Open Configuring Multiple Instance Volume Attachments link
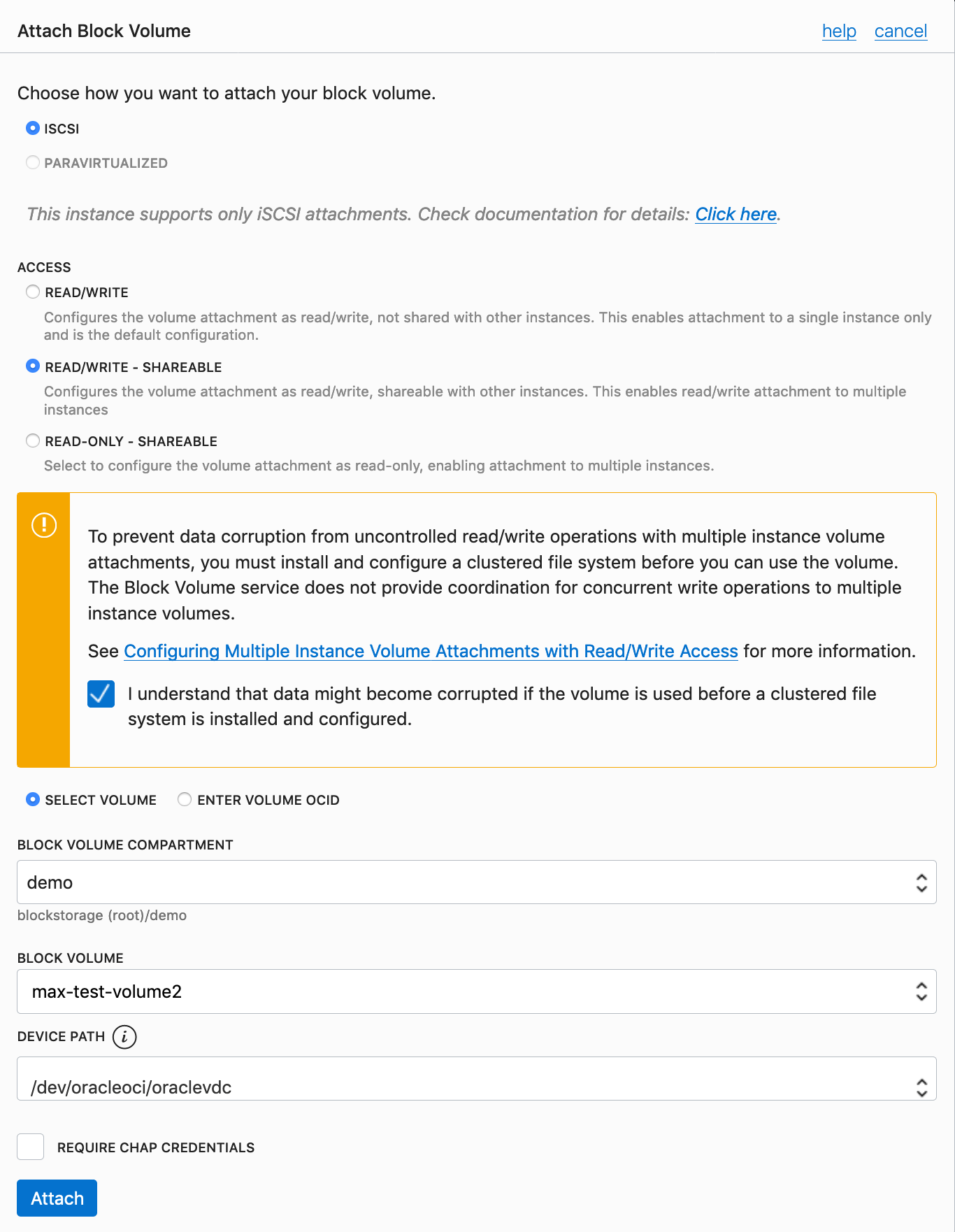The height and width of the screenshot is (1232, 955). [431, 651]
